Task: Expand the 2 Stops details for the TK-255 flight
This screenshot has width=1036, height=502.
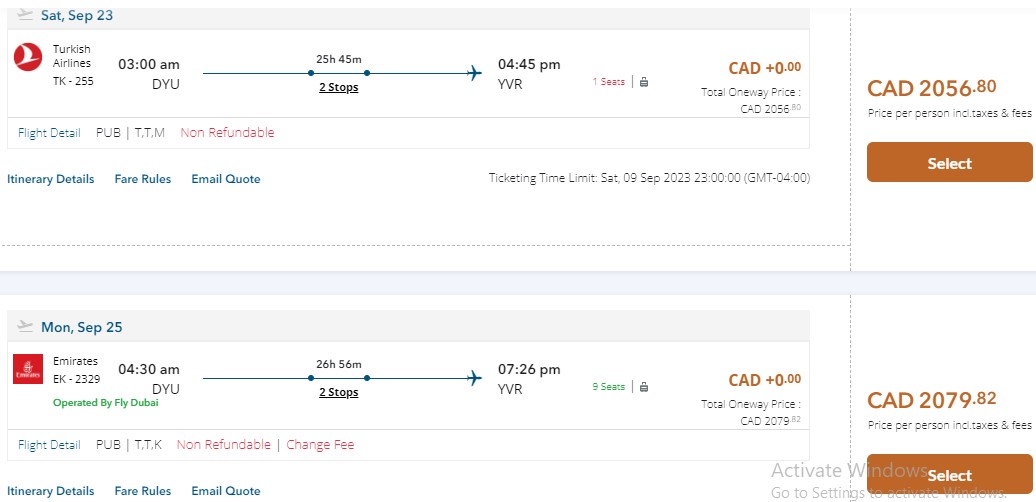Action: coord(338,87)
